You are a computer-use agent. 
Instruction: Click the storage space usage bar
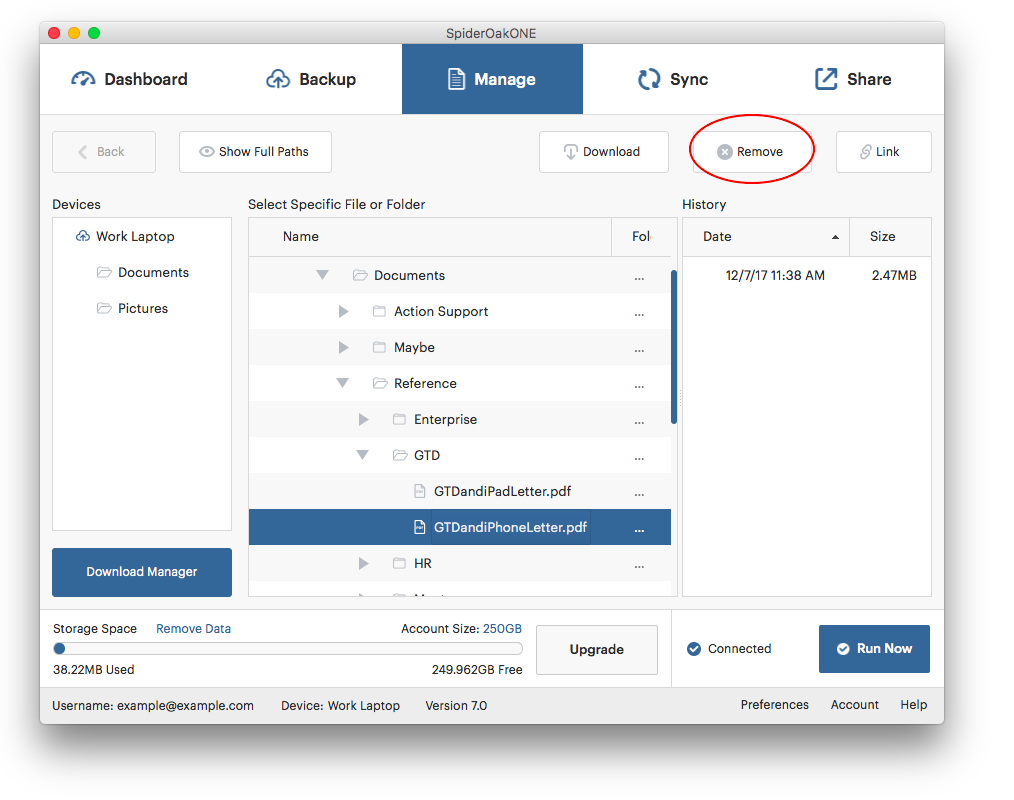(288, 649)
